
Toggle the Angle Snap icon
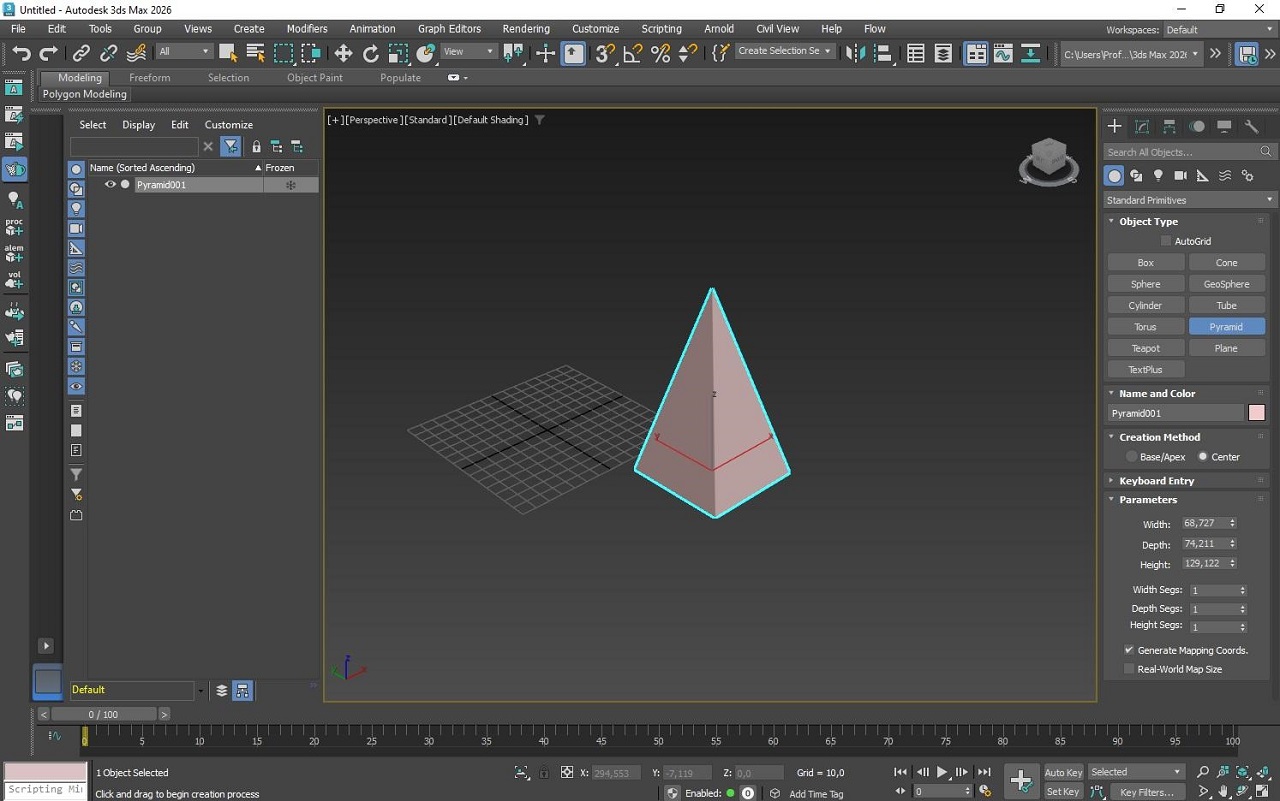[632, 53]
